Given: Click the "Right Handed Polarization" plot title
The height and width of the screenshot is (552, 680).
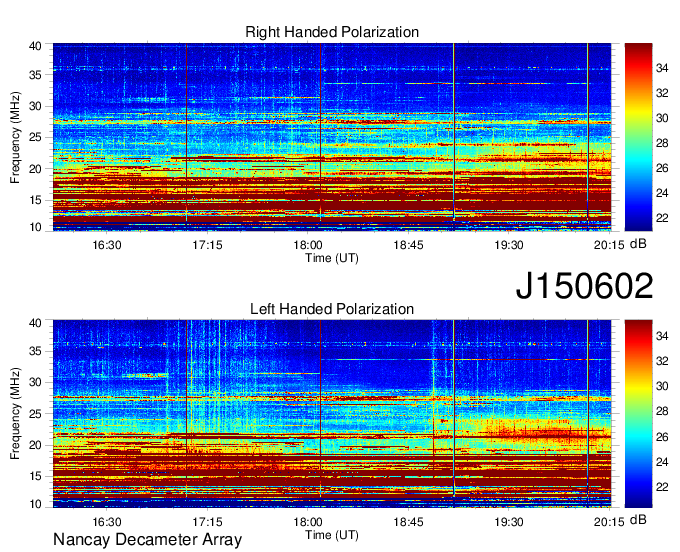Looking at the screenshot, I should (332, 32).
